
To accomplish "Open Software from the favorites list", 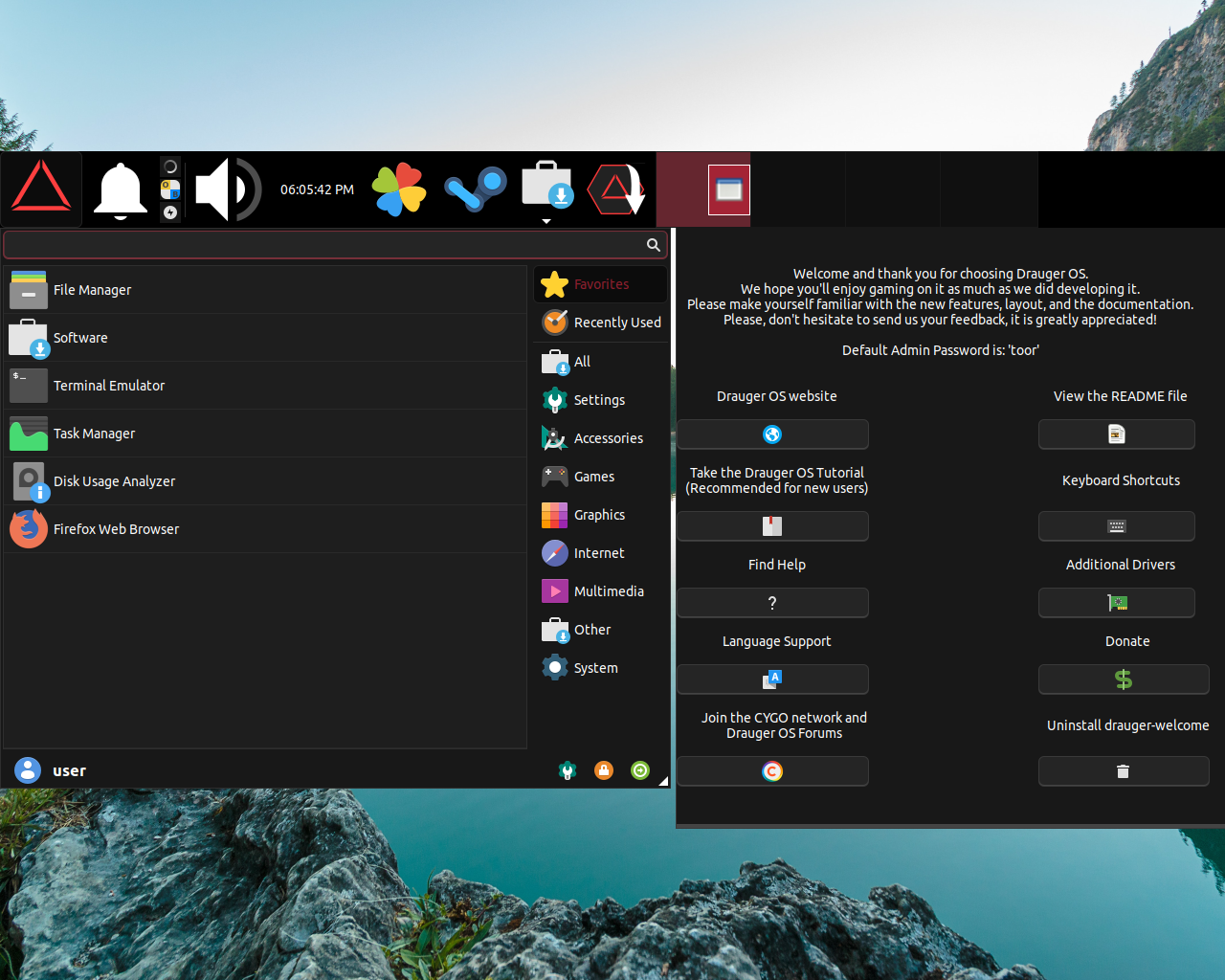I will 265,338.
